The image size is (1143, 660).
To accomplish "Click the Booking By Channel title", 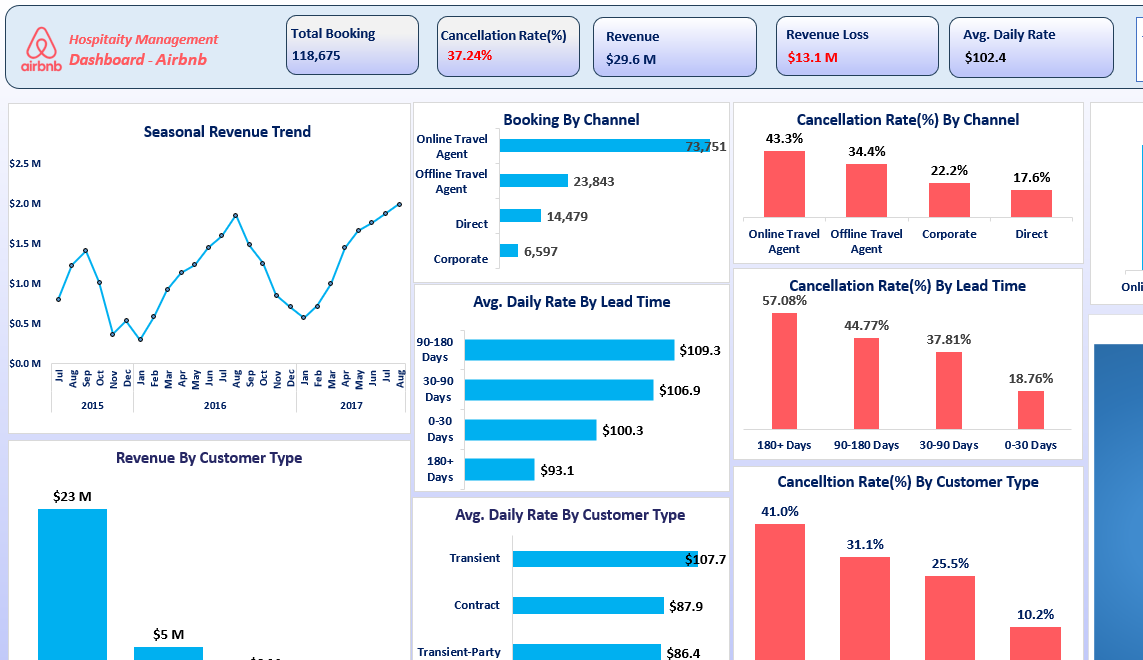I will coord(571,120).
